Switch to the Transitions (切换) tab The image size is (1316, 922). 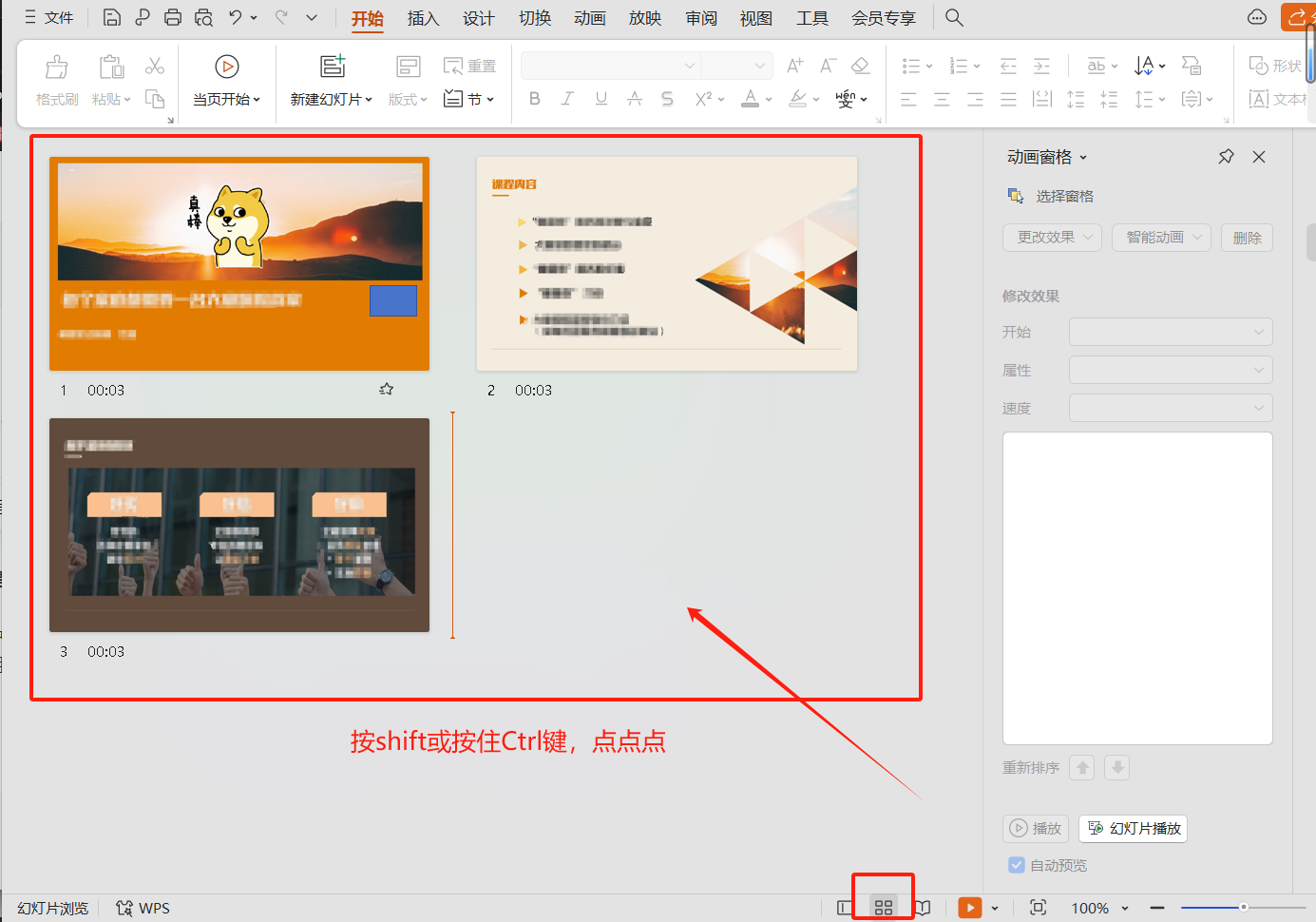pos(535,18)
